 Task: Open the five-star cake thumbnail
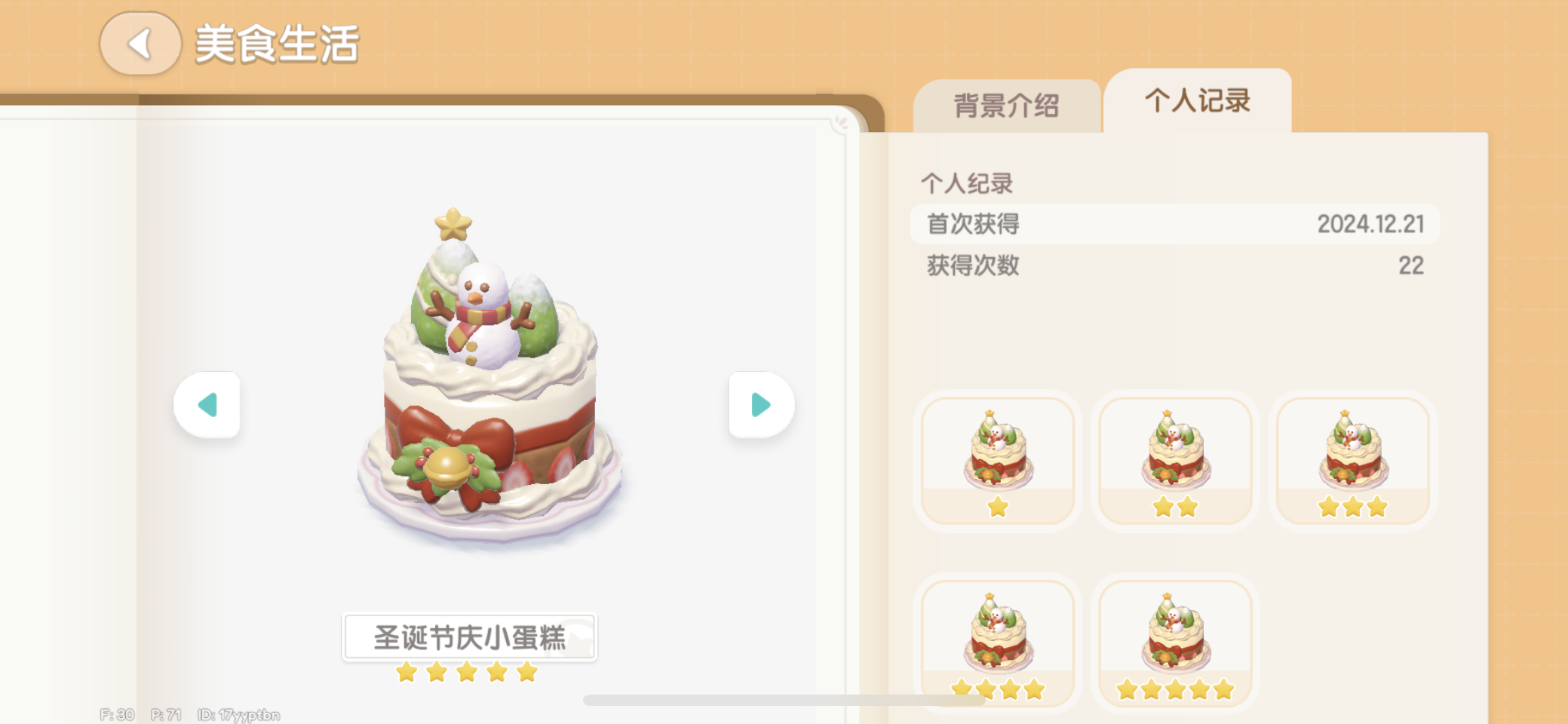coord(1175,643)
